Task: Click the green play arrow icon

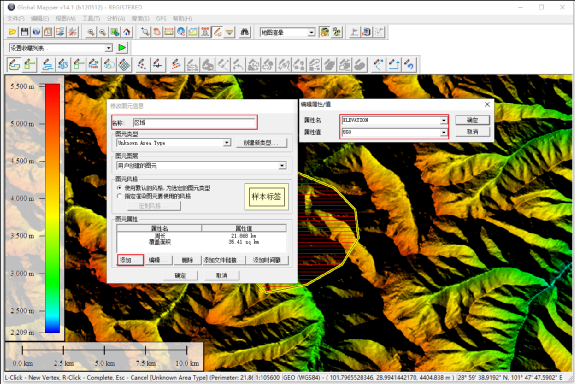Action: [x=122, y=48]
